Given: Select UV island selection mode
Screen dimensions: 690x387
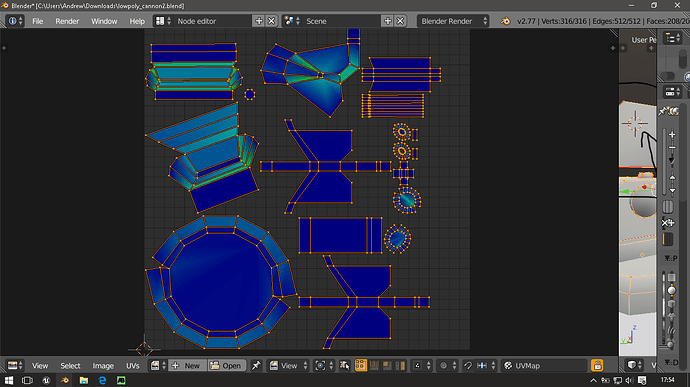Looking at the screenshot, I should [x=400, y=365].
